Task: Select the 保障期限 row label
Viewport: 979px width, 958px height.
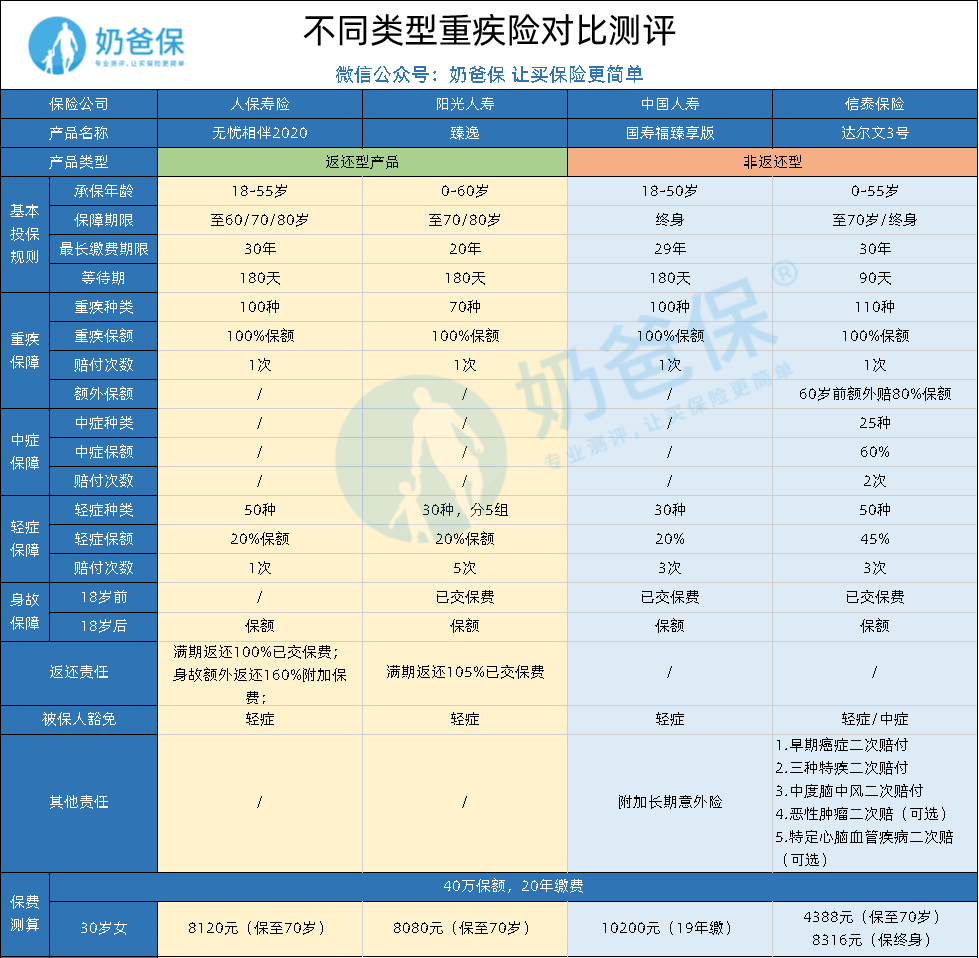Action: click(x=104, y=220)
